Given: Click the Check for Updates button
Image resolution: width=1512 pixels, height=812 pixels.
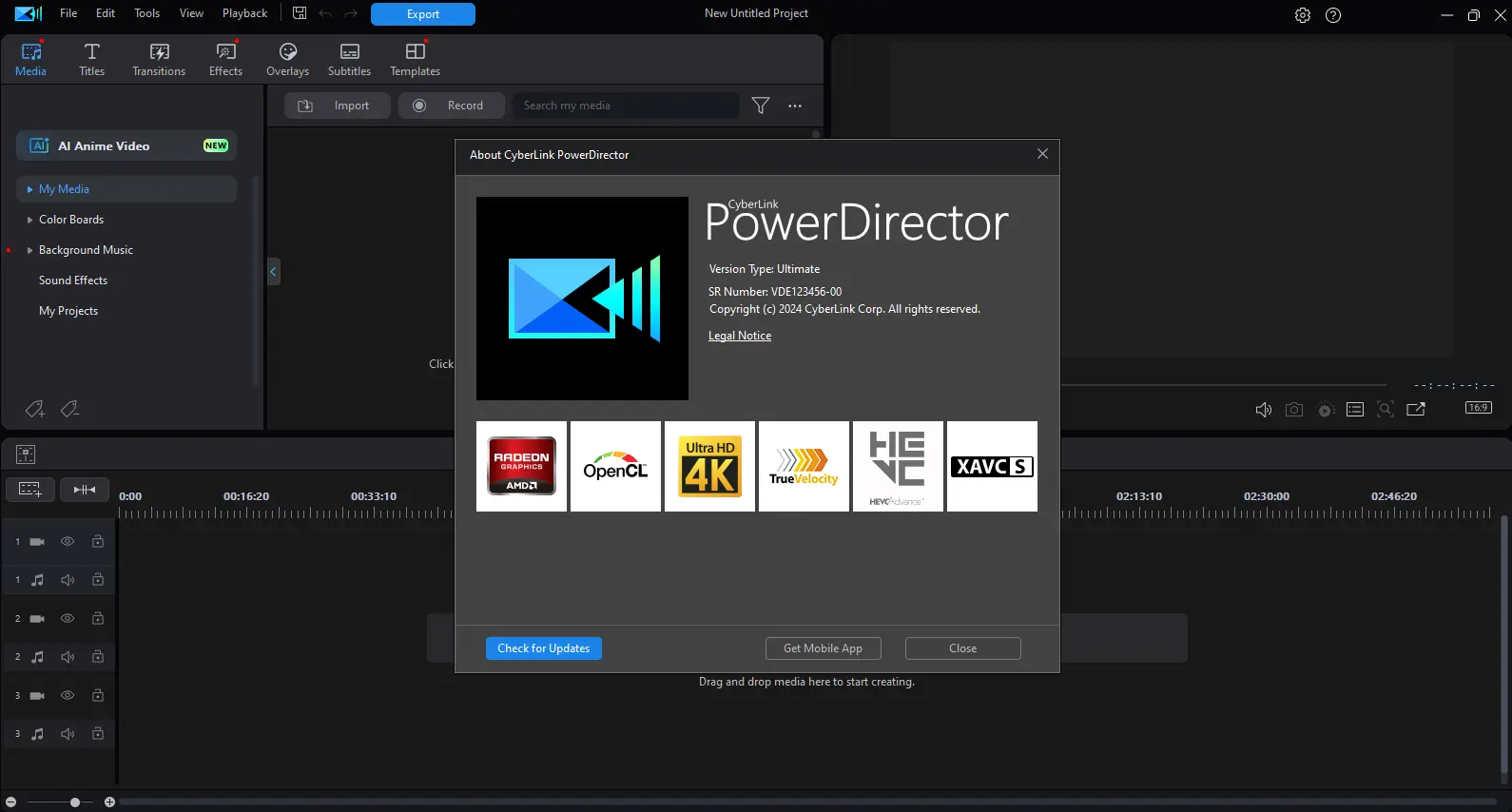Looking at the screenshot, I should (544, 648).
